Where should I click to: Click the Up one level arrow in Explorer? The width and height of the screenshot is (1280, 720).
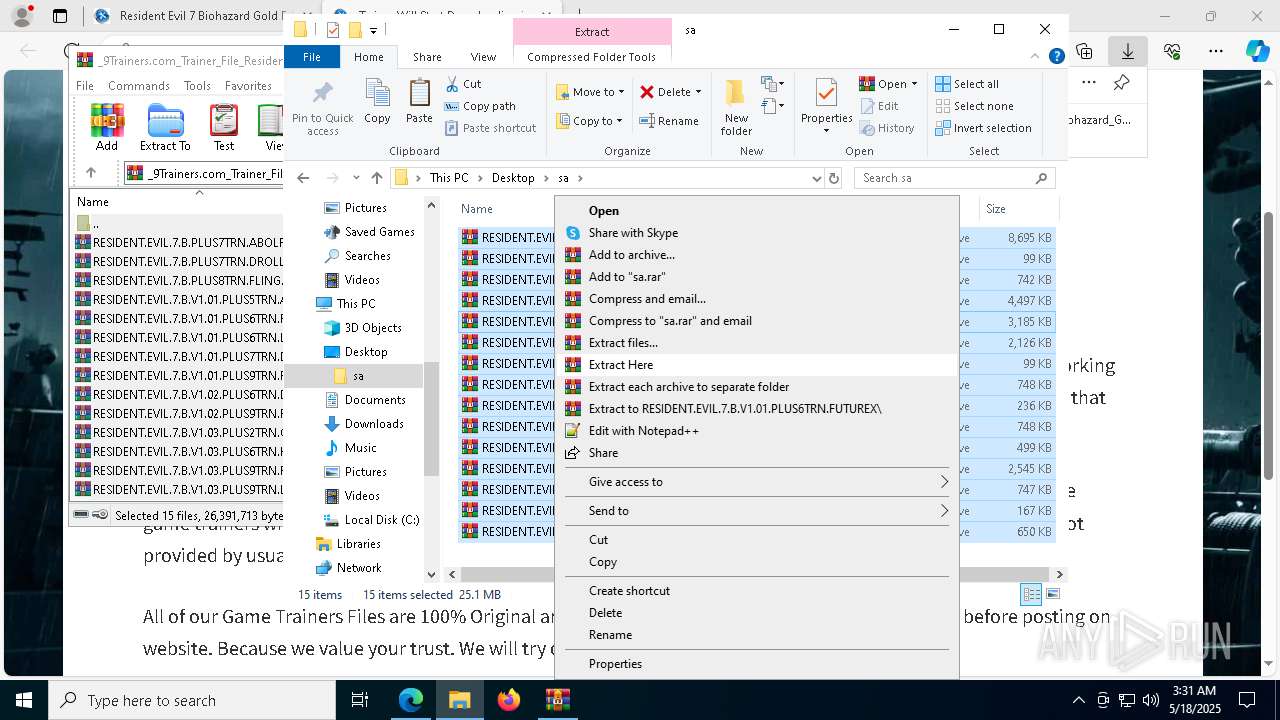point(376,178)
